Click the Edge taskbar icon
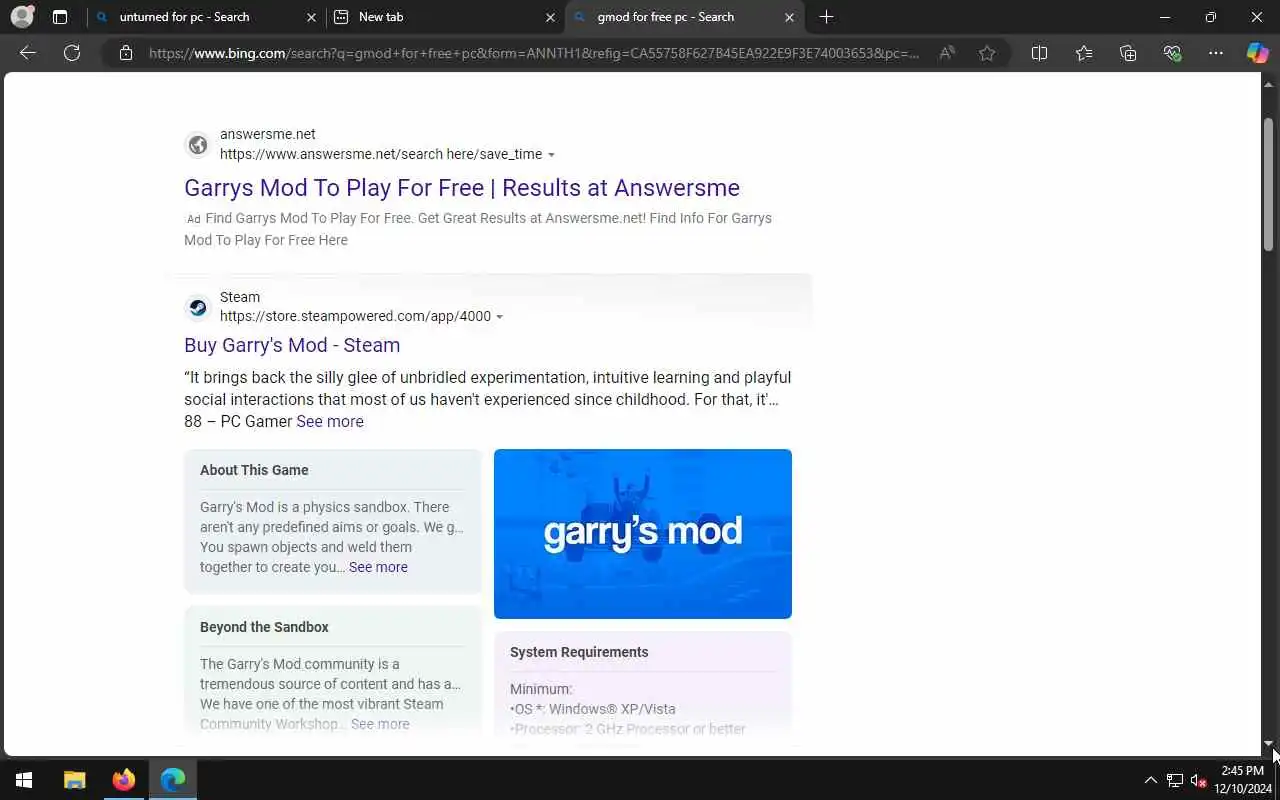The image size is (1280, 800). pyautogui.click(x=173, y=780)
